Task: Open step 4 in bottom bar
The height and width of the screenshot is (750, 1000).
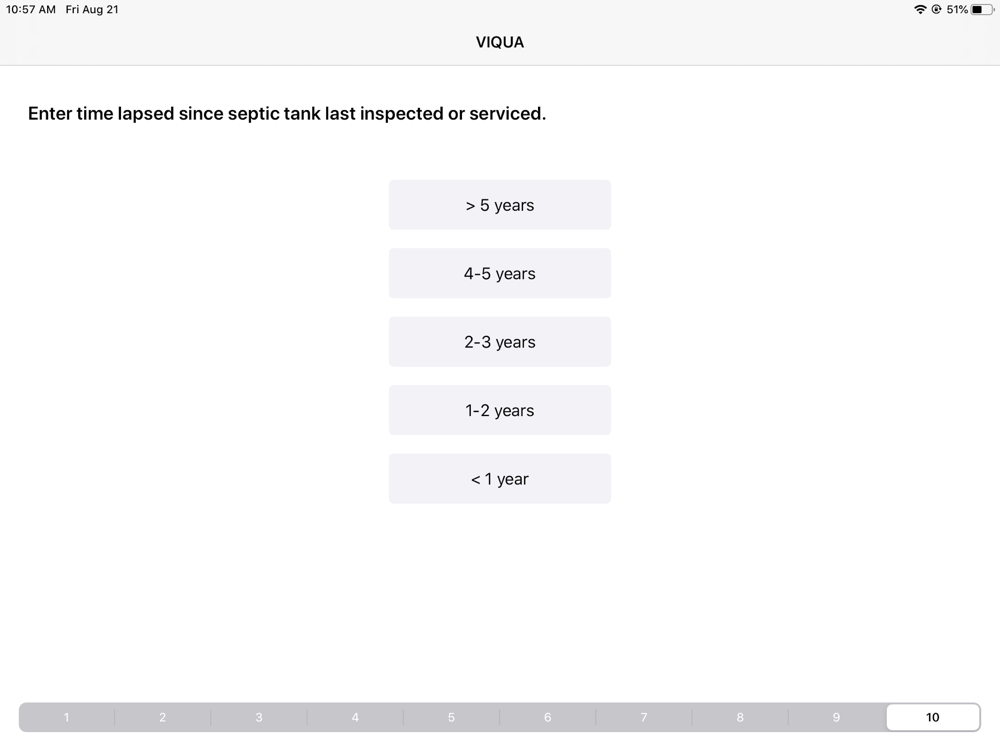Action: coord(355,717)
